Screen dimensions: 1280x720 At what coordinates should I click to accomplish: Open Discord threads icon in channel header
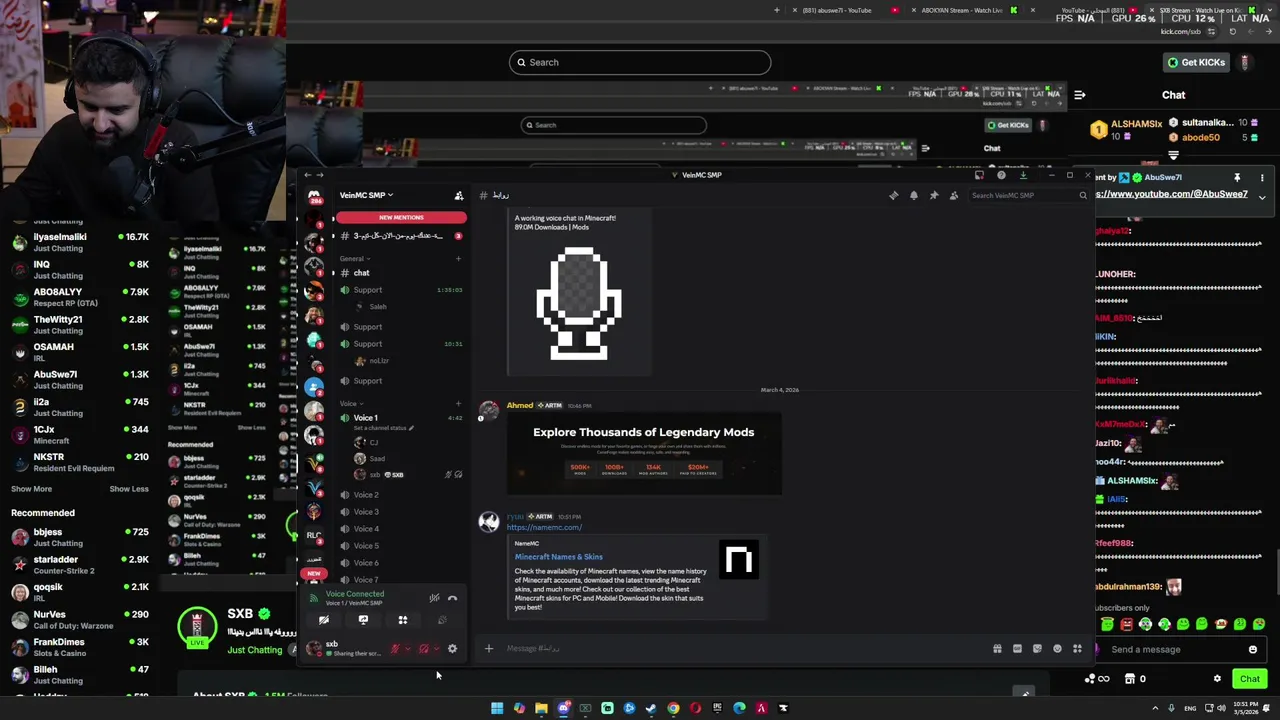click(x=893, y=195)
